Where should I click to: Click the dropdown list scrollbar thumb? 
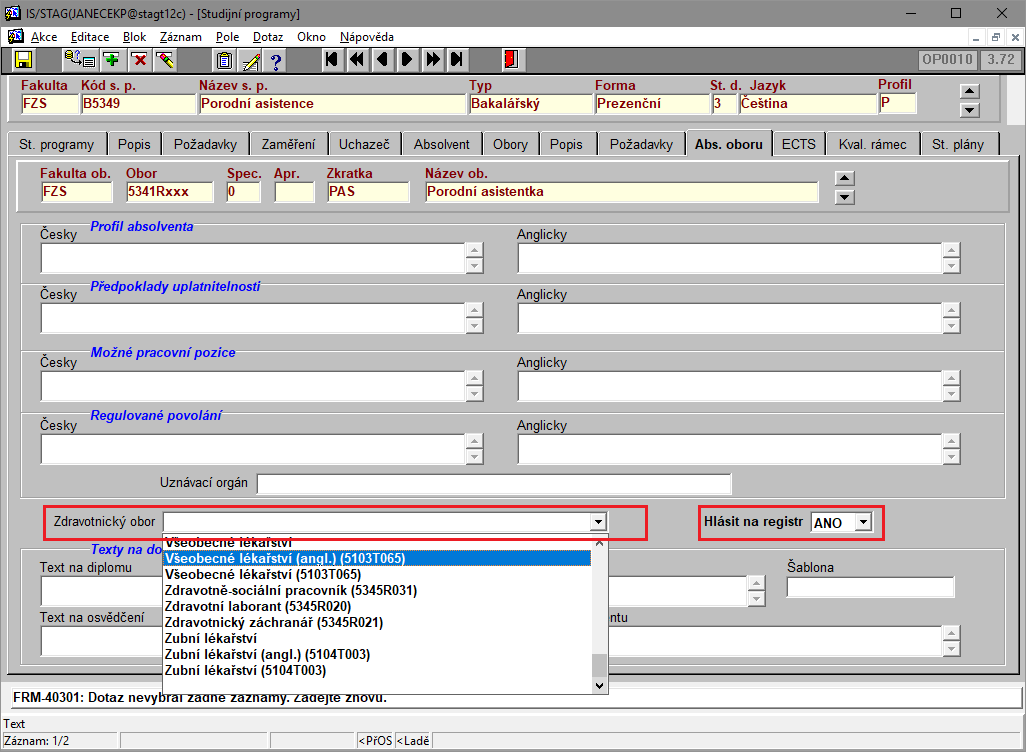pos(599,666)
